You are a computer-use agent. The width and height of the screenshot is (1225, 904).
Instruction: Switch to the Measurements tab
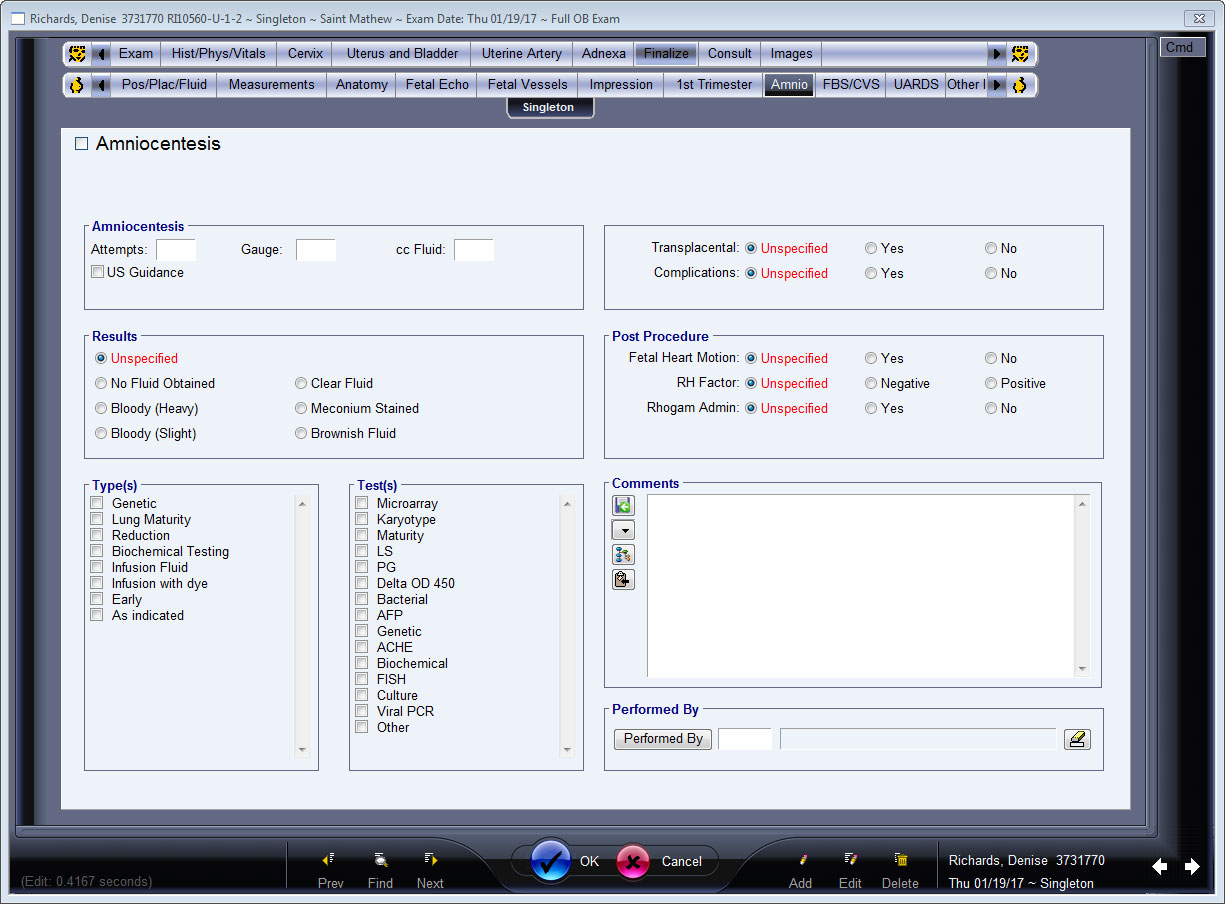(272, 85)
